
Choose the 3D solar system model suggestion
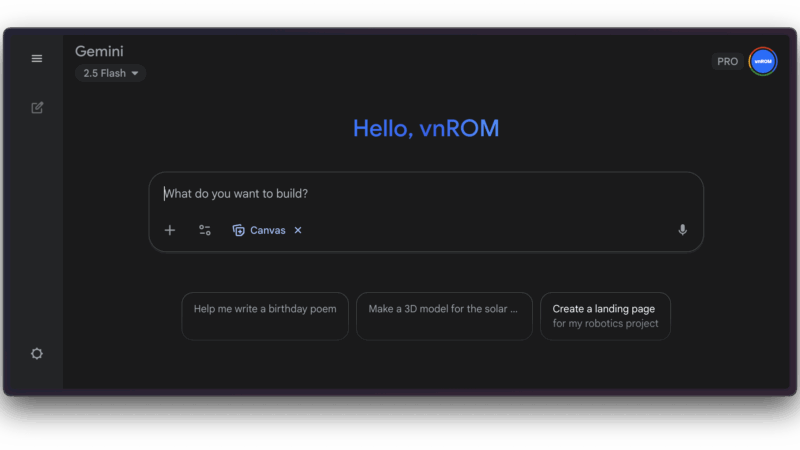(x=443, y=310)
